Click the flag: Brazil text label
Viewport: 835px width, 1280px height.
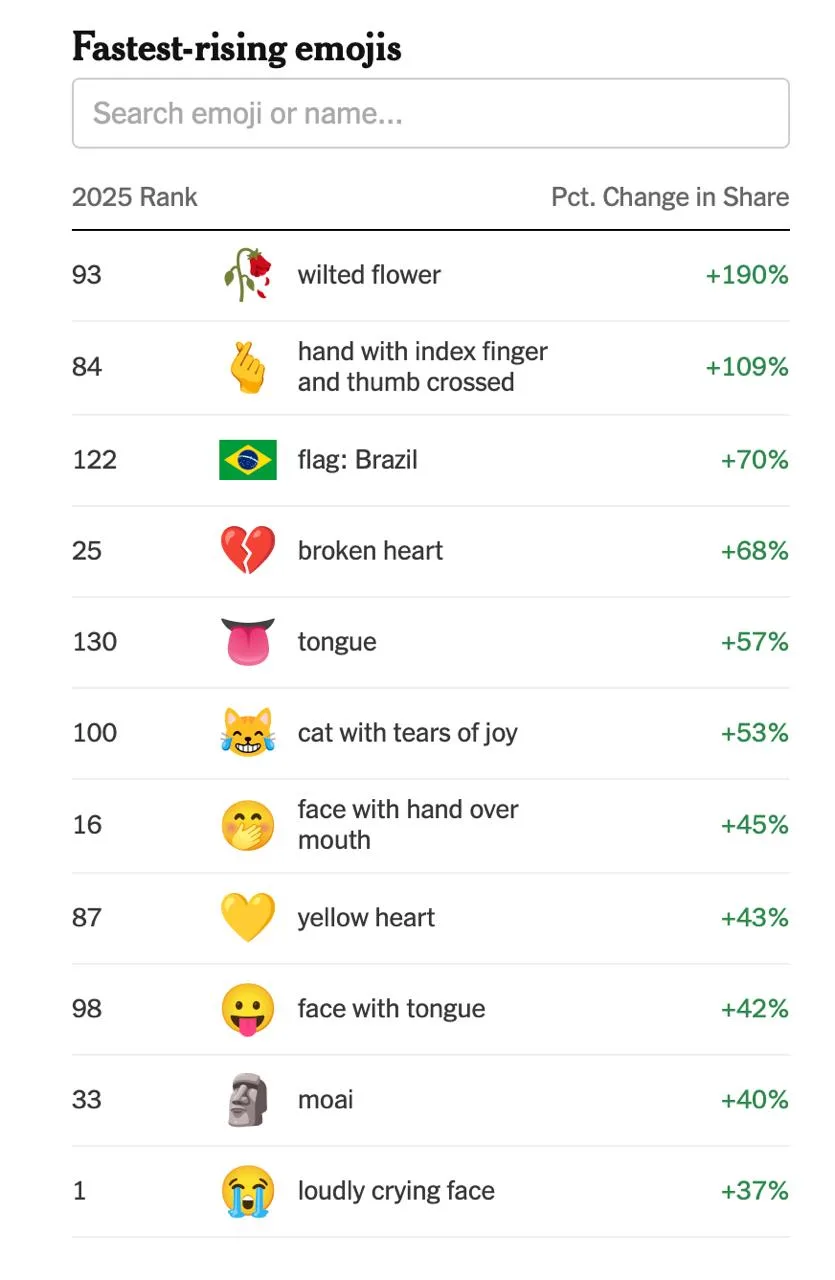[x=357, y=460]
